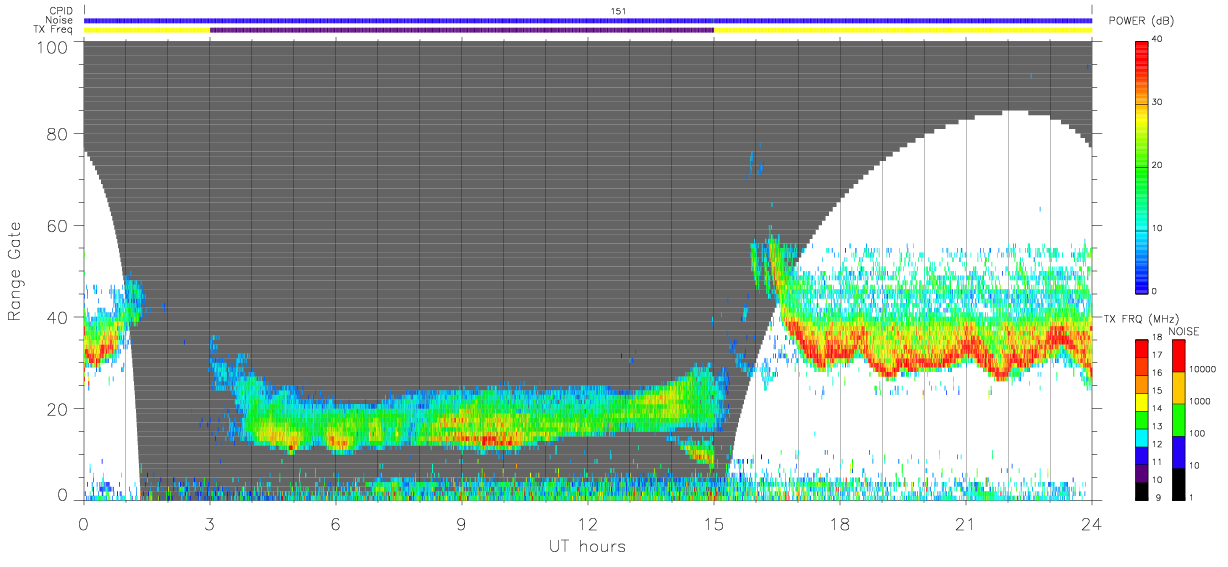Click the 3 tick on UT hours axis

(x=210, y=525)
